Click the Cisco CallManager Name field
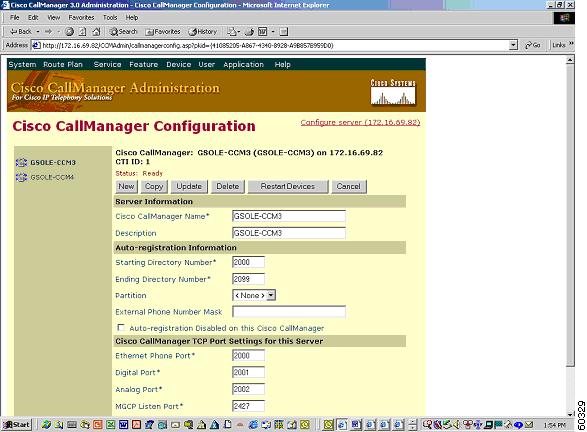 289,216
